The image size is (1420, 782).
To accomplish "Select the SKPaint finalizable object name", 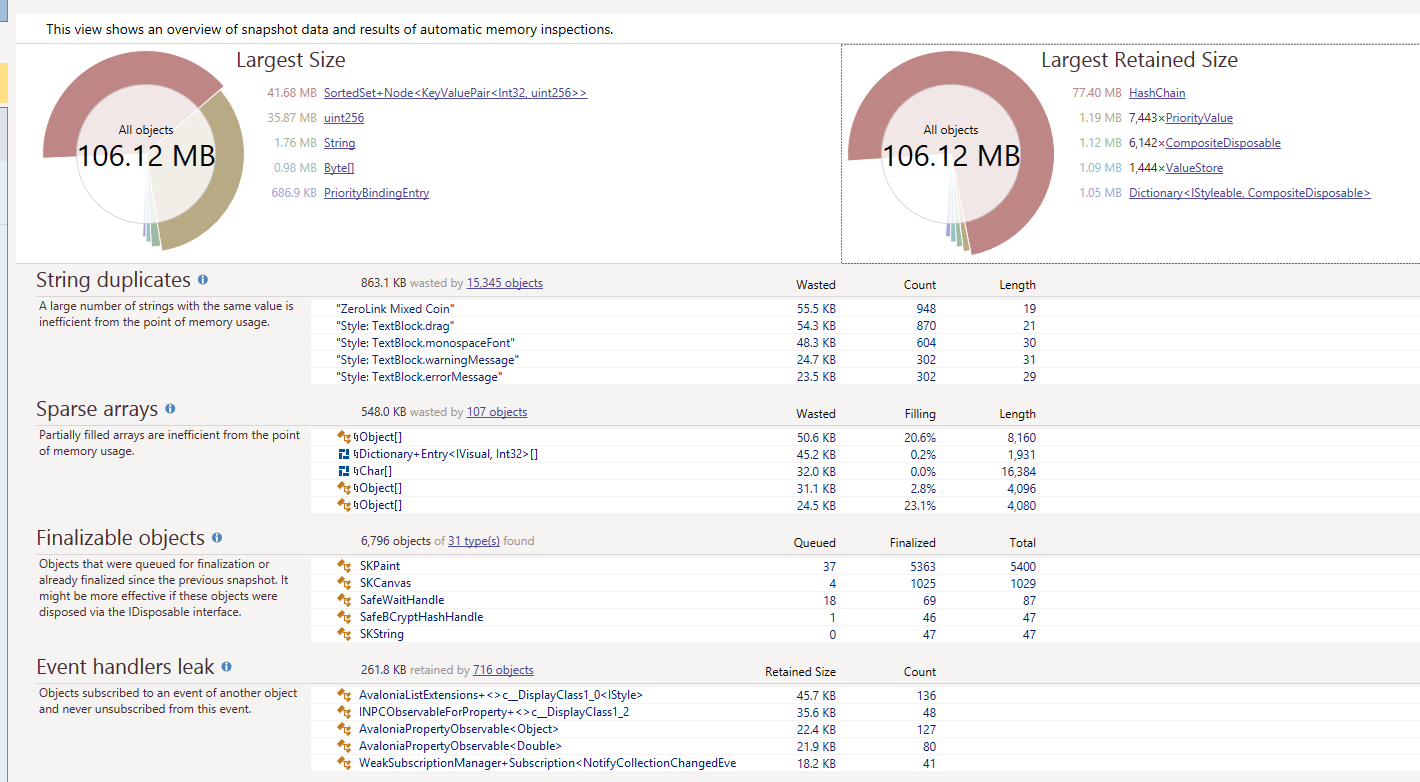I will click(380, 566).
